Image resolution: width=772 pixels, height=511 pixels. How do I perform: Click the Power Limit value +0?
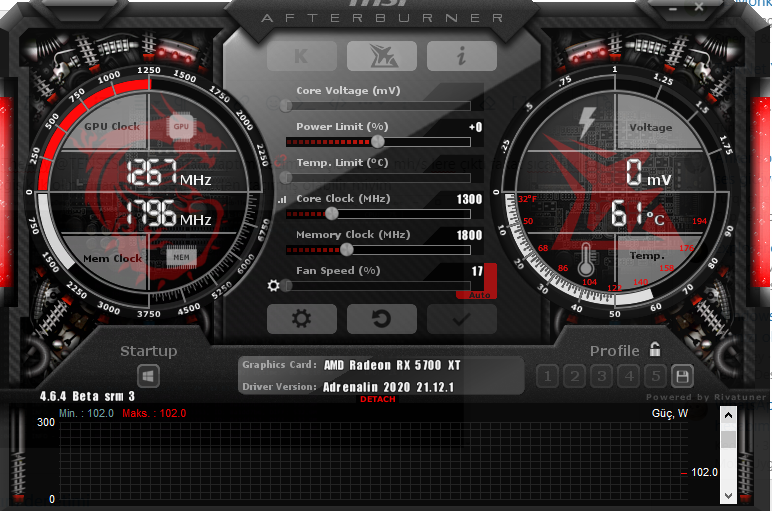point(476,127)
